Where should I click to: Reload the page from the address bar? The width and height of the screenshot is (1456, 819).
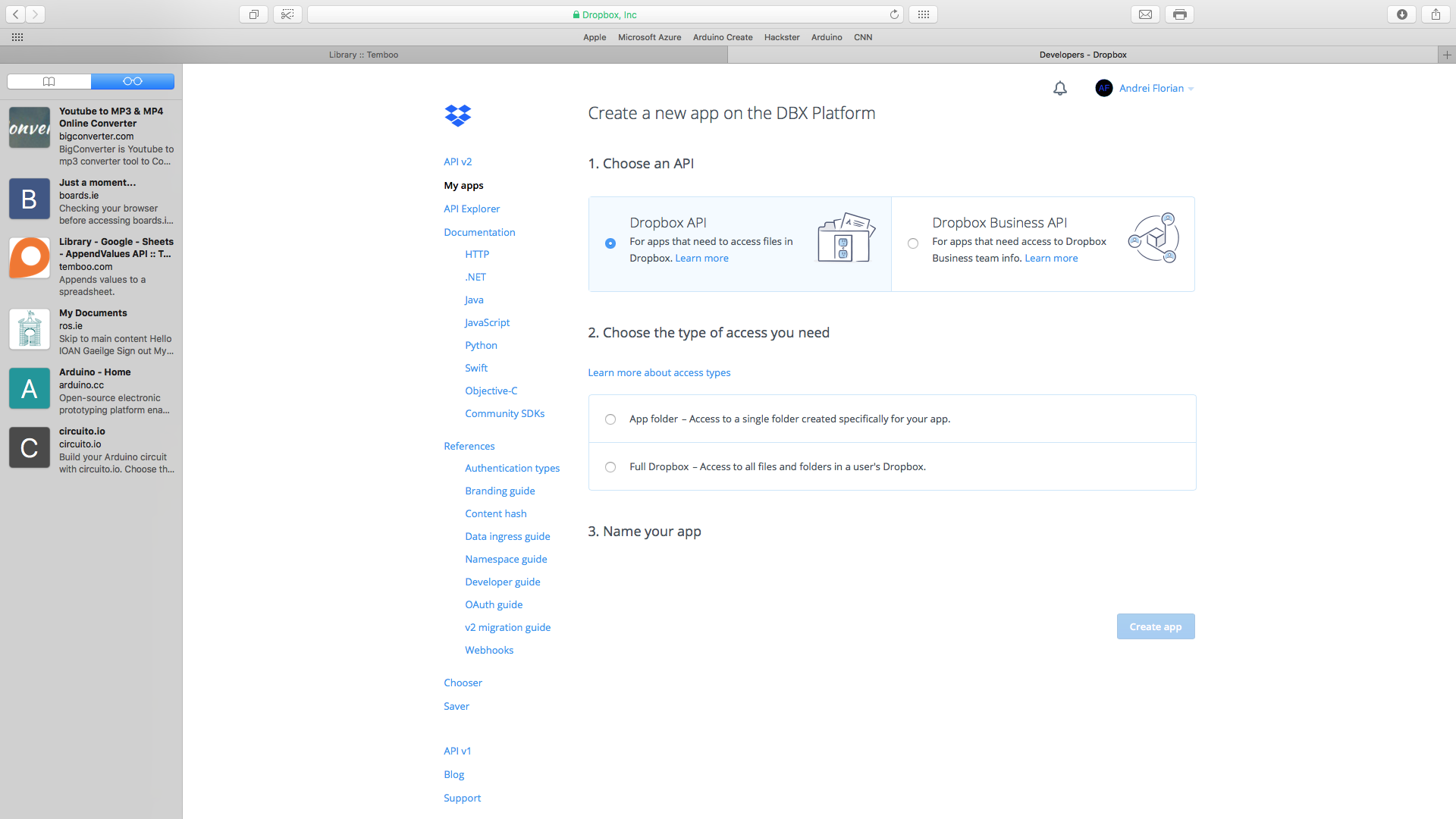pyautogui.click(x=894, y=14)
